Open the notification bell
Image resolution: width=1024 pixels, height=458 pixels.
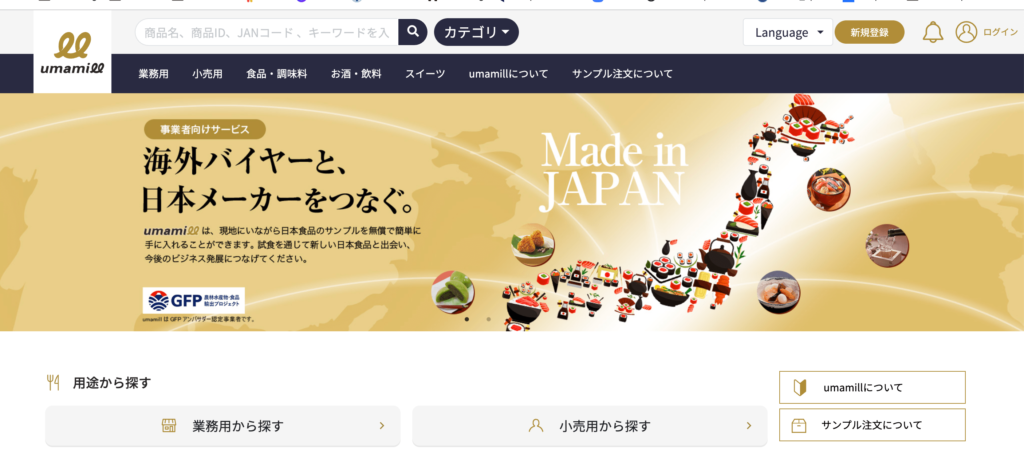[933, 31]
